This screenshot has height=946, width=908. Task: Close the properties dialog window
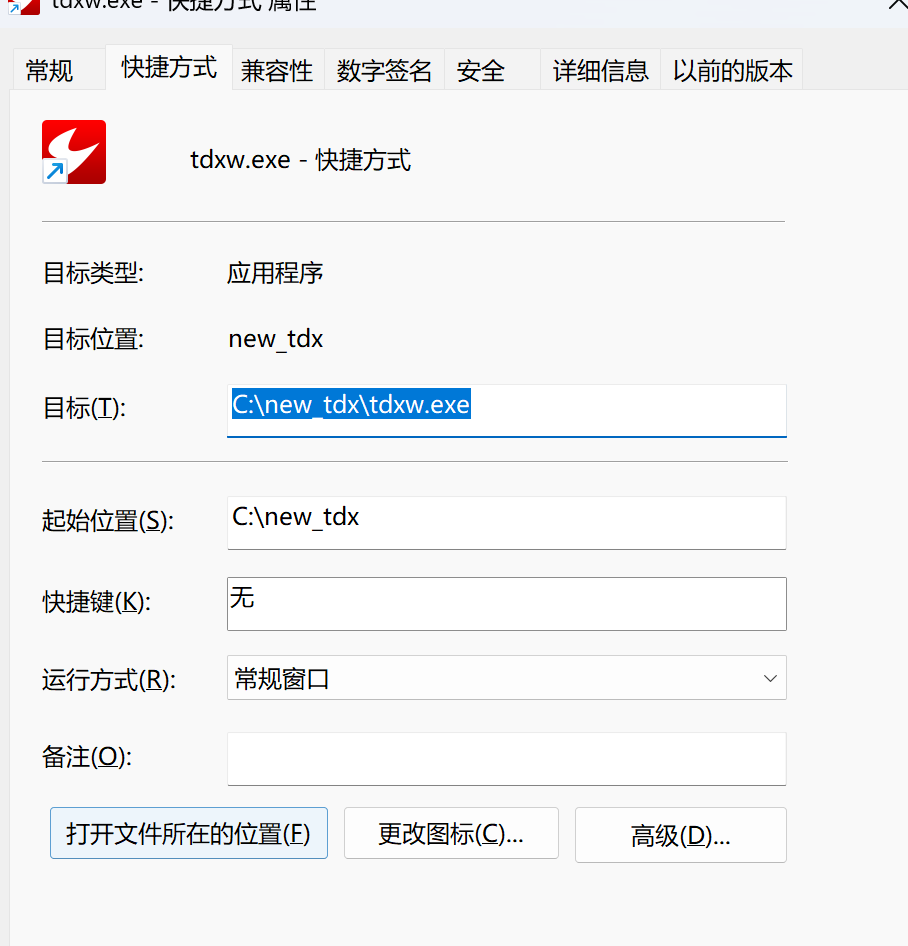898,5
